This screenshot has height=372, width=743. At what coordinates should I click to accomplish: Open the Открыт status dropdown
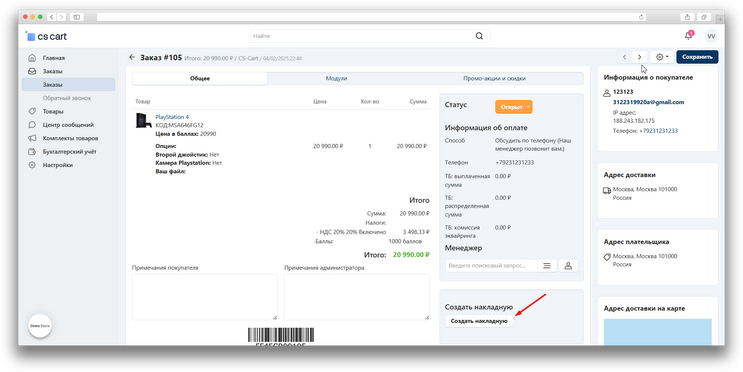(514, 107)
